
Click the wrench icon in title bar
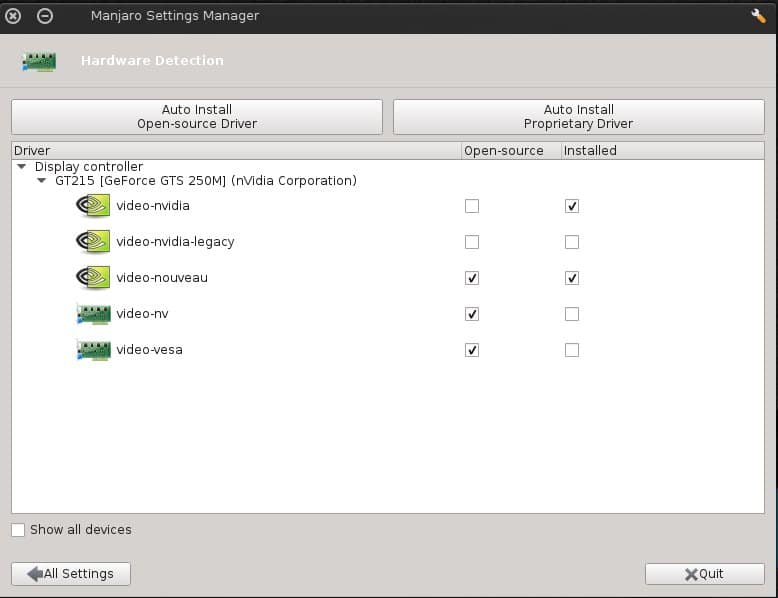[x=758, y=16]
